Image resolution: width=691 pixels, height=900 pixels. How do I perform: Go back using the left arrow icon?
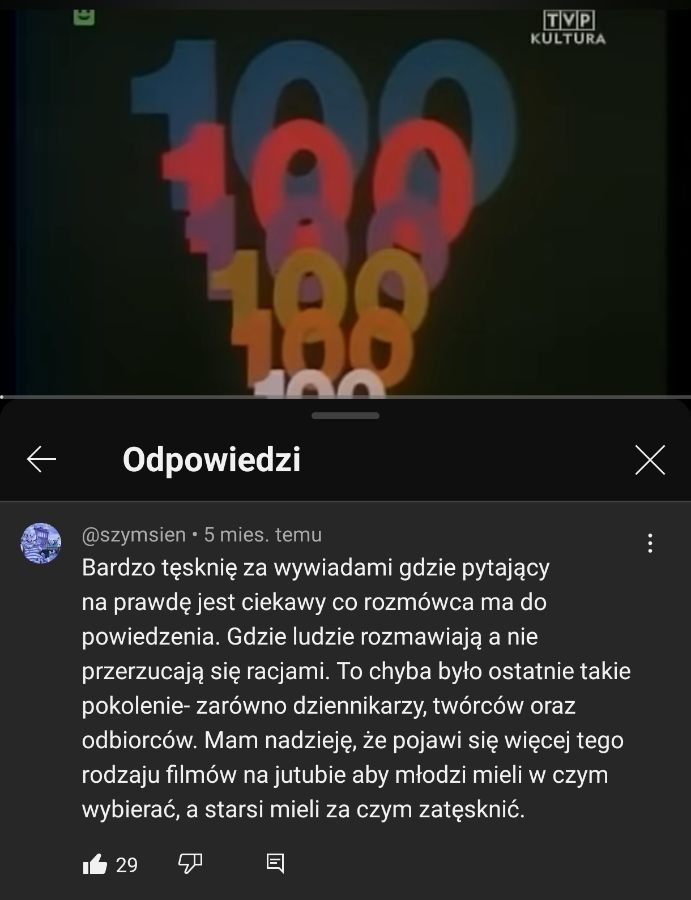[x=41, y=460]
